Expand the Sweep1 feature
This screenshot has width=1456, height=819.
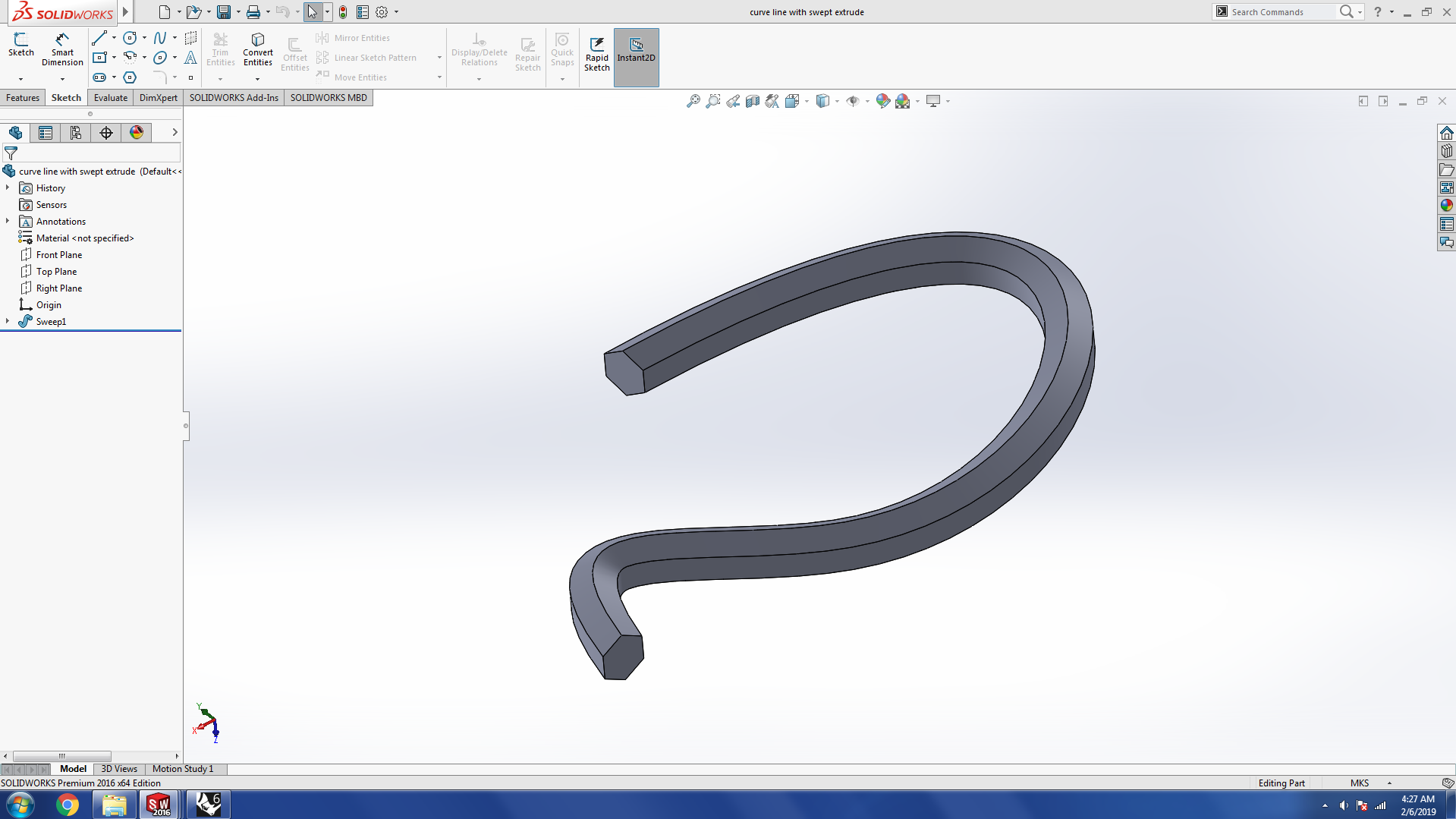pyautogui.click(x=8, y=321)
